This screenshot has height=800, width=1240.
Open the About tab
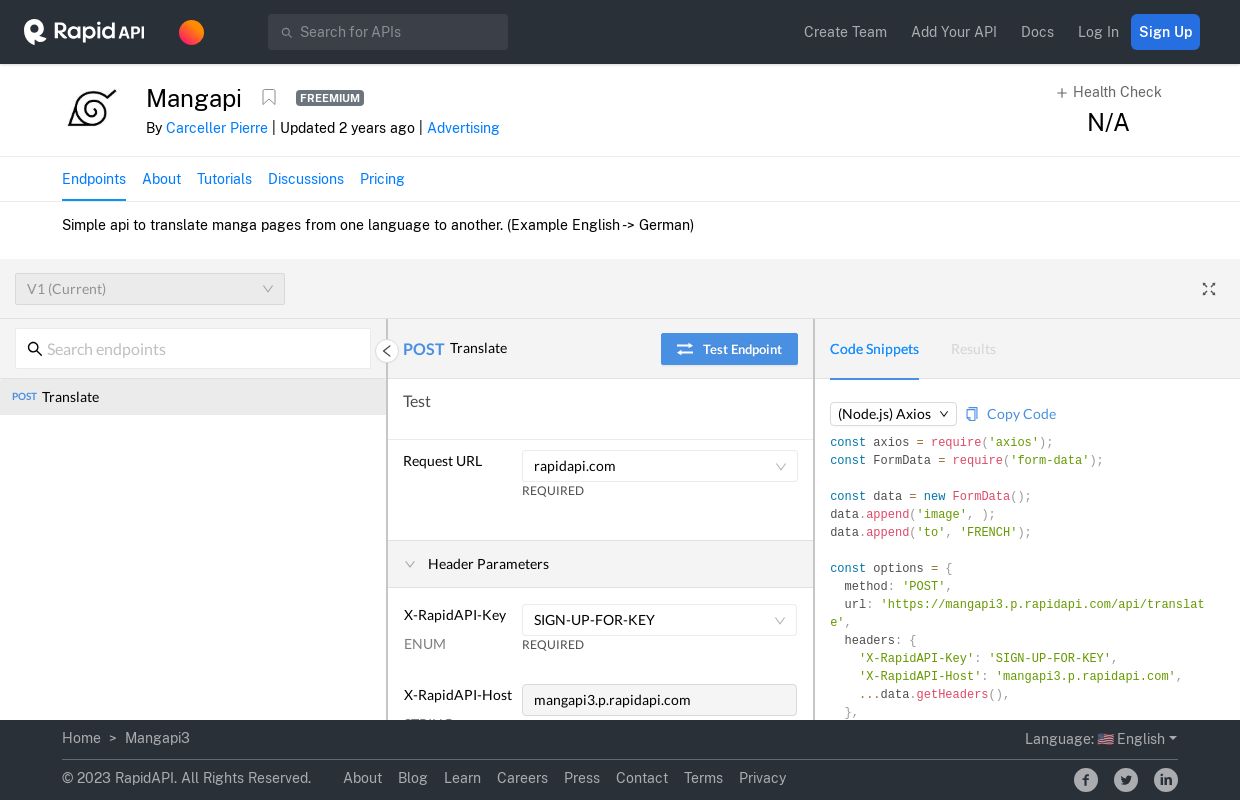pos(161,179)
